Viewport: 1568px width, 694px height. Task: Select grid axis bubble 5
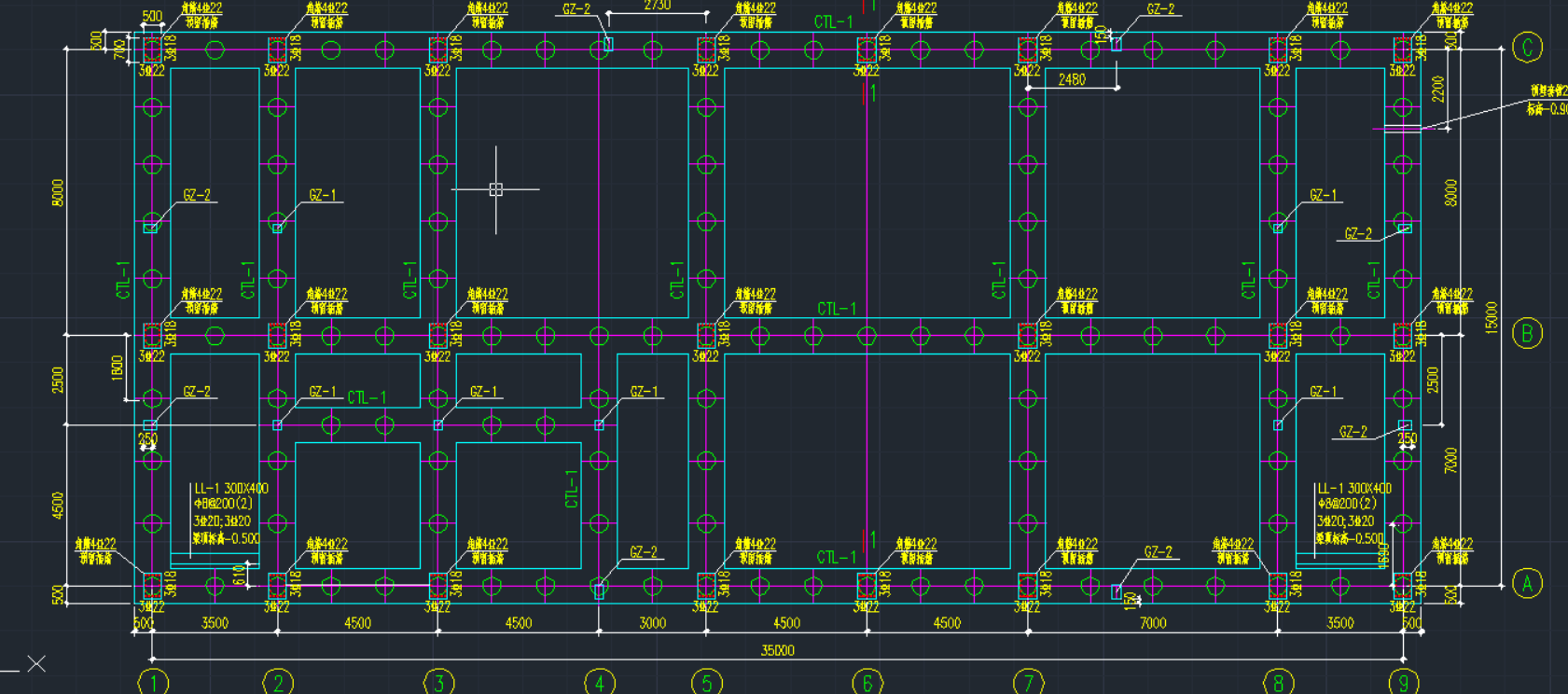pyautogui.click(x=706, y=683)
